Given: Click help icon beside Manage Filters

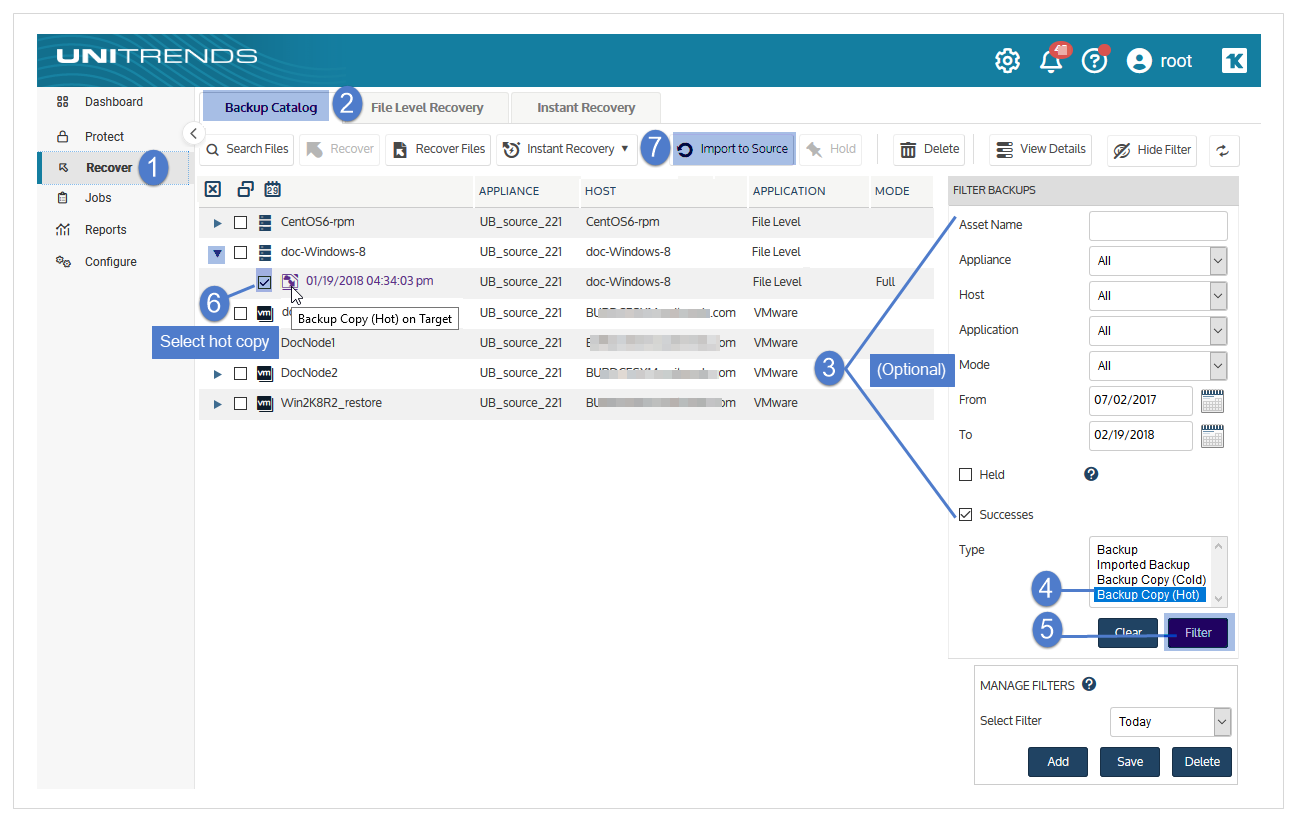Looking at the screenshot, I should (1089, 685).
